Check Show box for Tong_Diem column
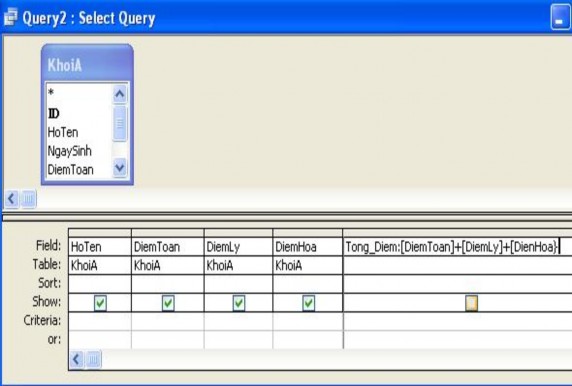The image size is (572, 386). pyautogui.click(x=471, y=303)
